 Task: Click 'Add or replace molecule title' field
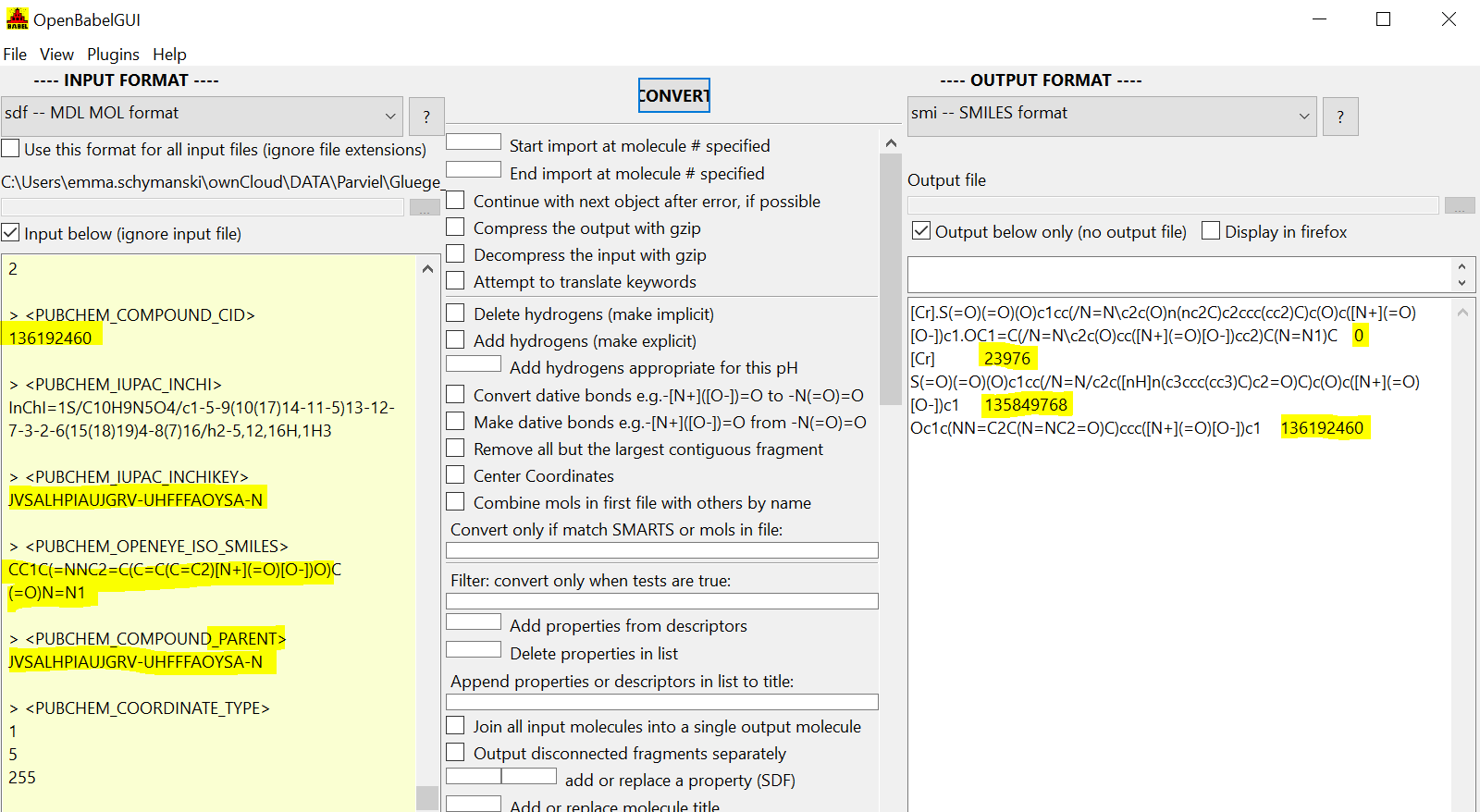(474, 804)
